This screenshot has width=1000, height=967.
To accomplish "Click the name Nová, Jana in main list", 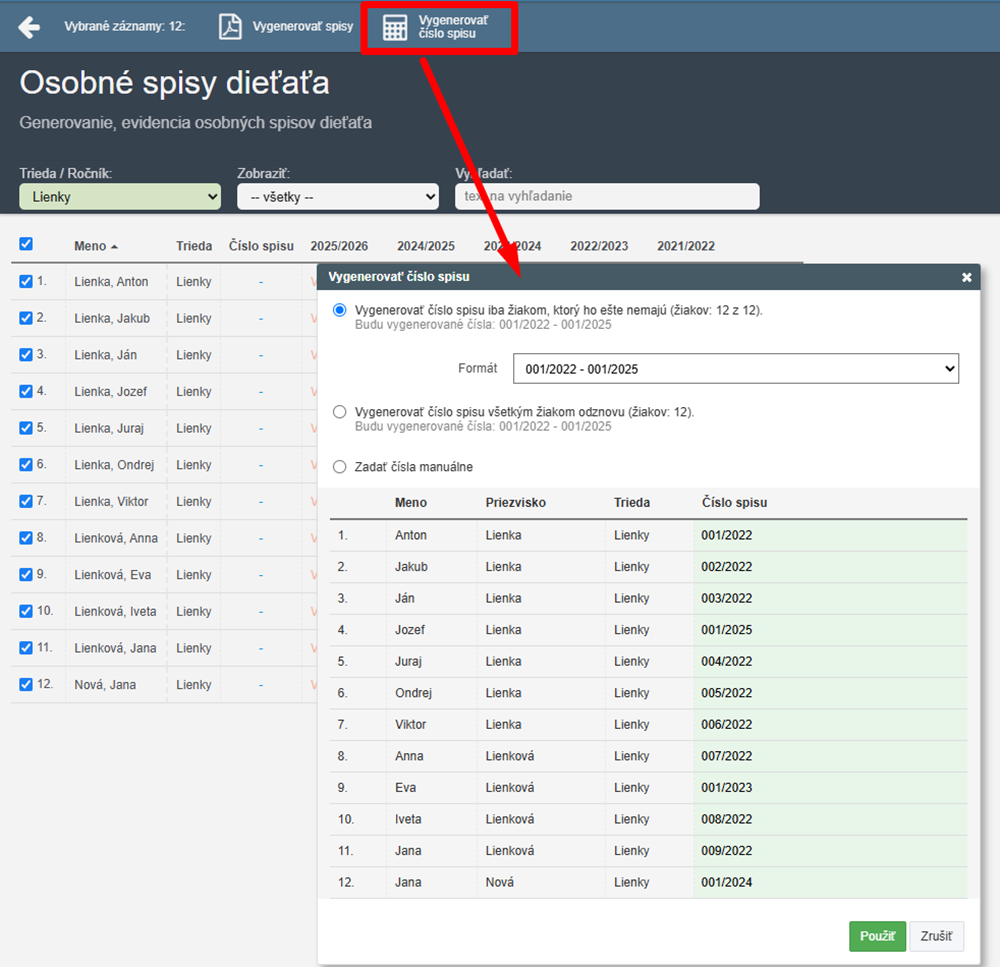I will [x=105, y=685].
